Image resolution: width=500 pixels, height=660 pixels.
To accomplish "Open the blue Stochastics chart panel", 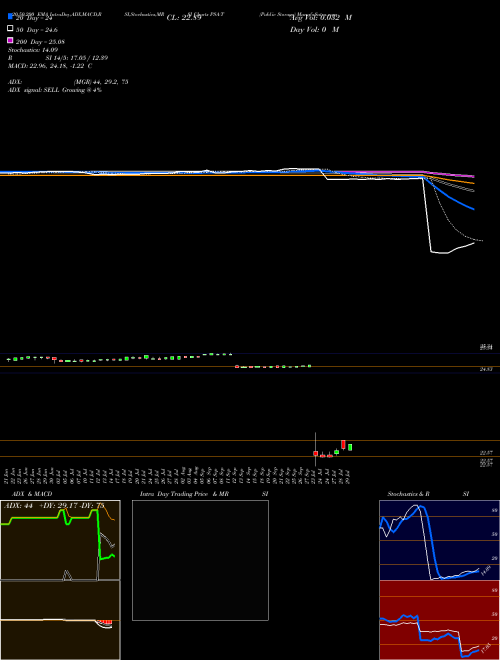I will (439, 540).
